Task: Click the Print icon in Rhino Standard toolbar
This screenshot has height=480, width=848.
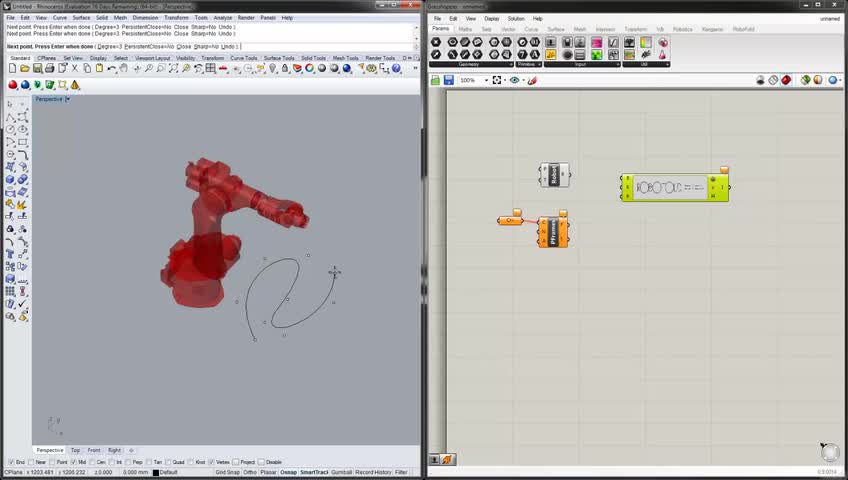Action: tap(47, 69)
